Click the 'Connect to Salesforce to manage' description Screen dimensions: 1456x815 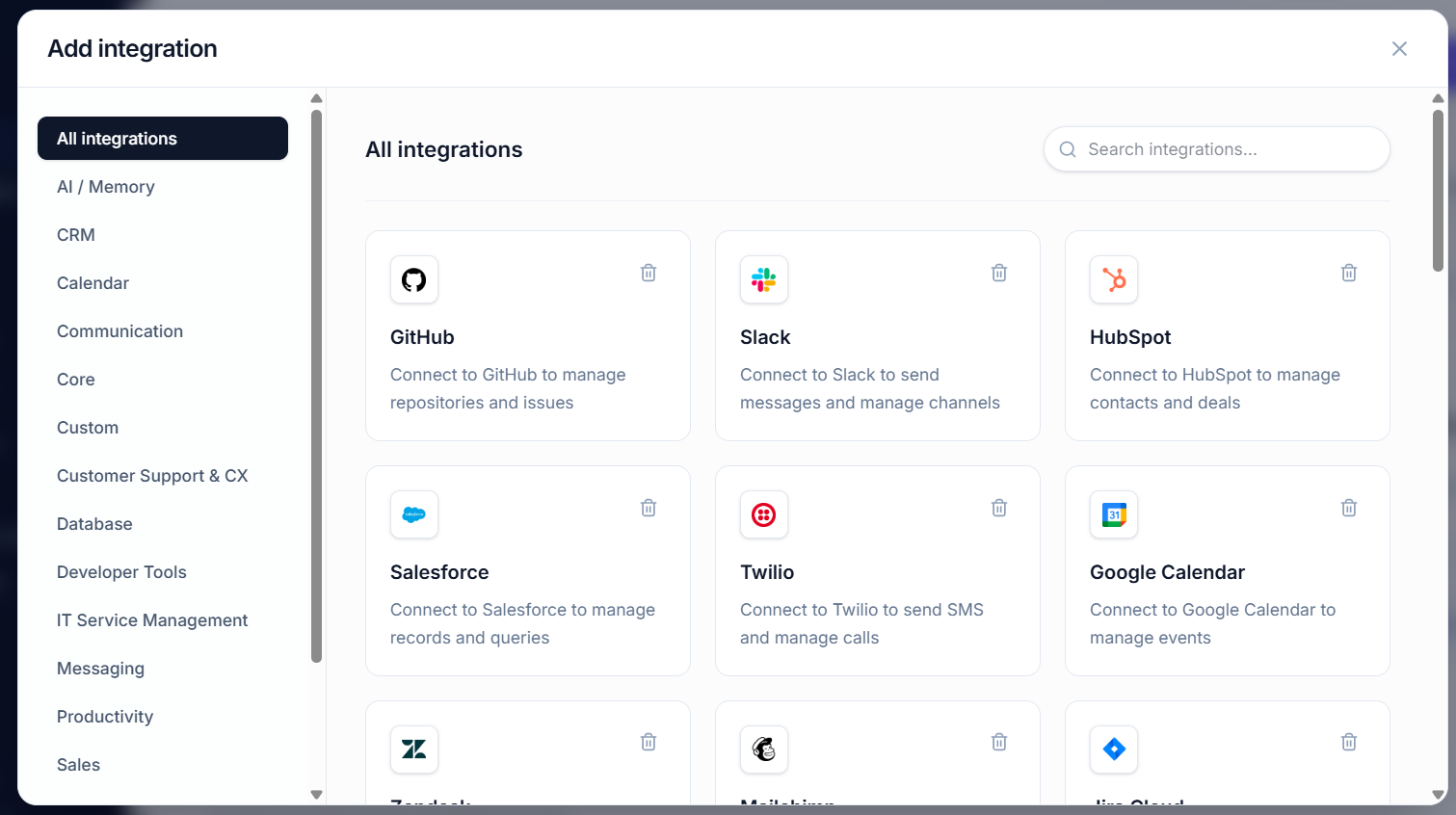[x=522, y=610]
